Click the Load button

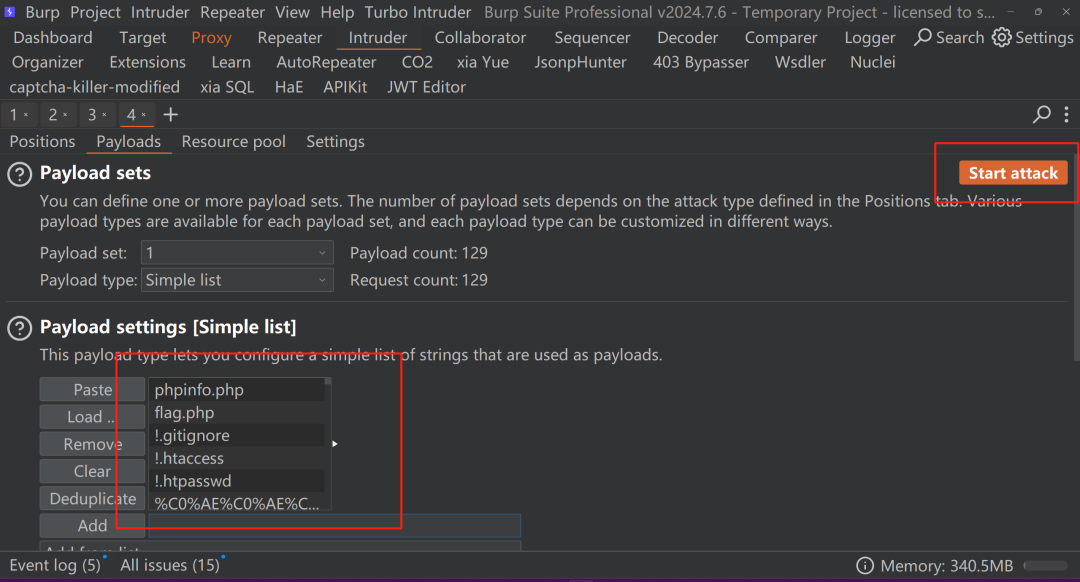click(x=92, y=417)
